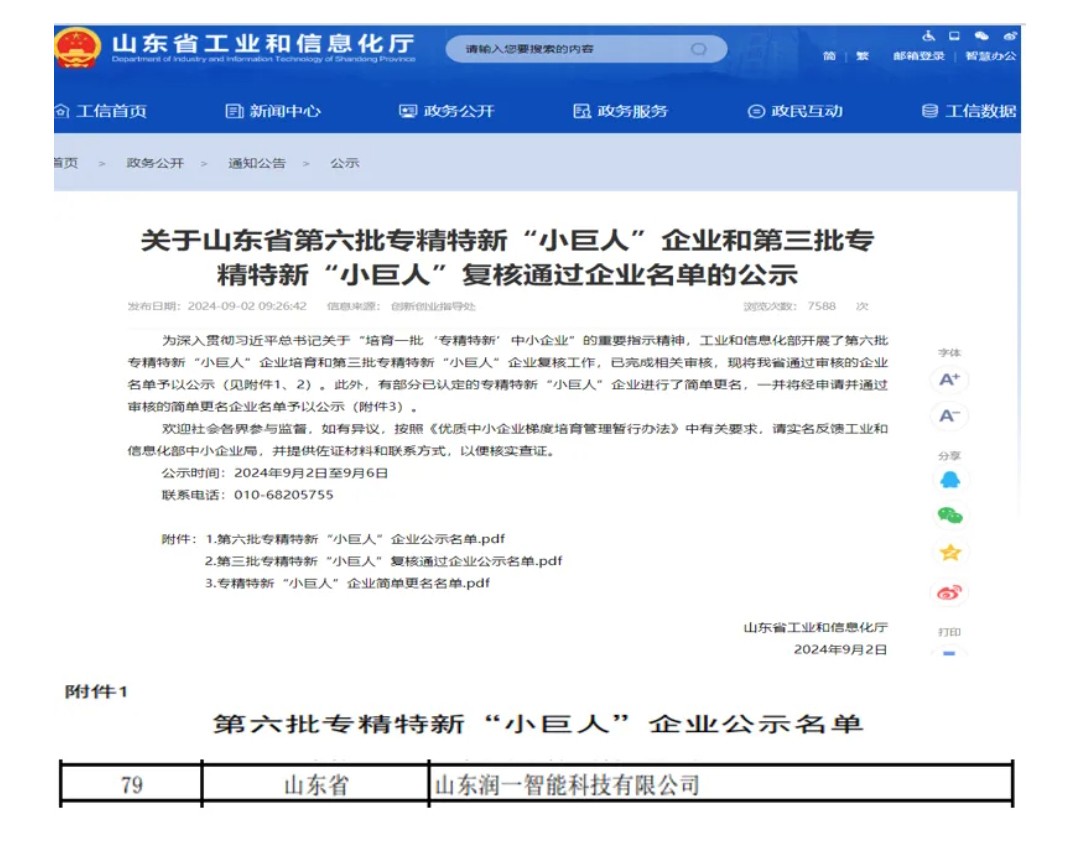This screenshot has height=864, width=1080.
Task: Open attachment 1.第六批专精特新“小巨人”企业公示名单.pdf
Action: 355,539
